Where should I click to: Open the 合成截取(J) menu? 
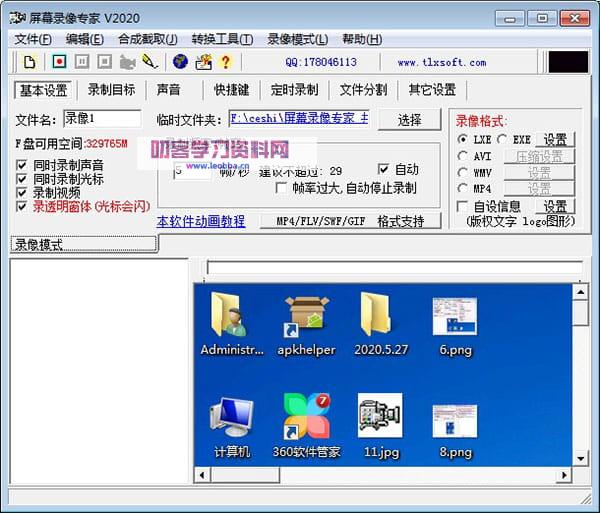tap(148, 39)
